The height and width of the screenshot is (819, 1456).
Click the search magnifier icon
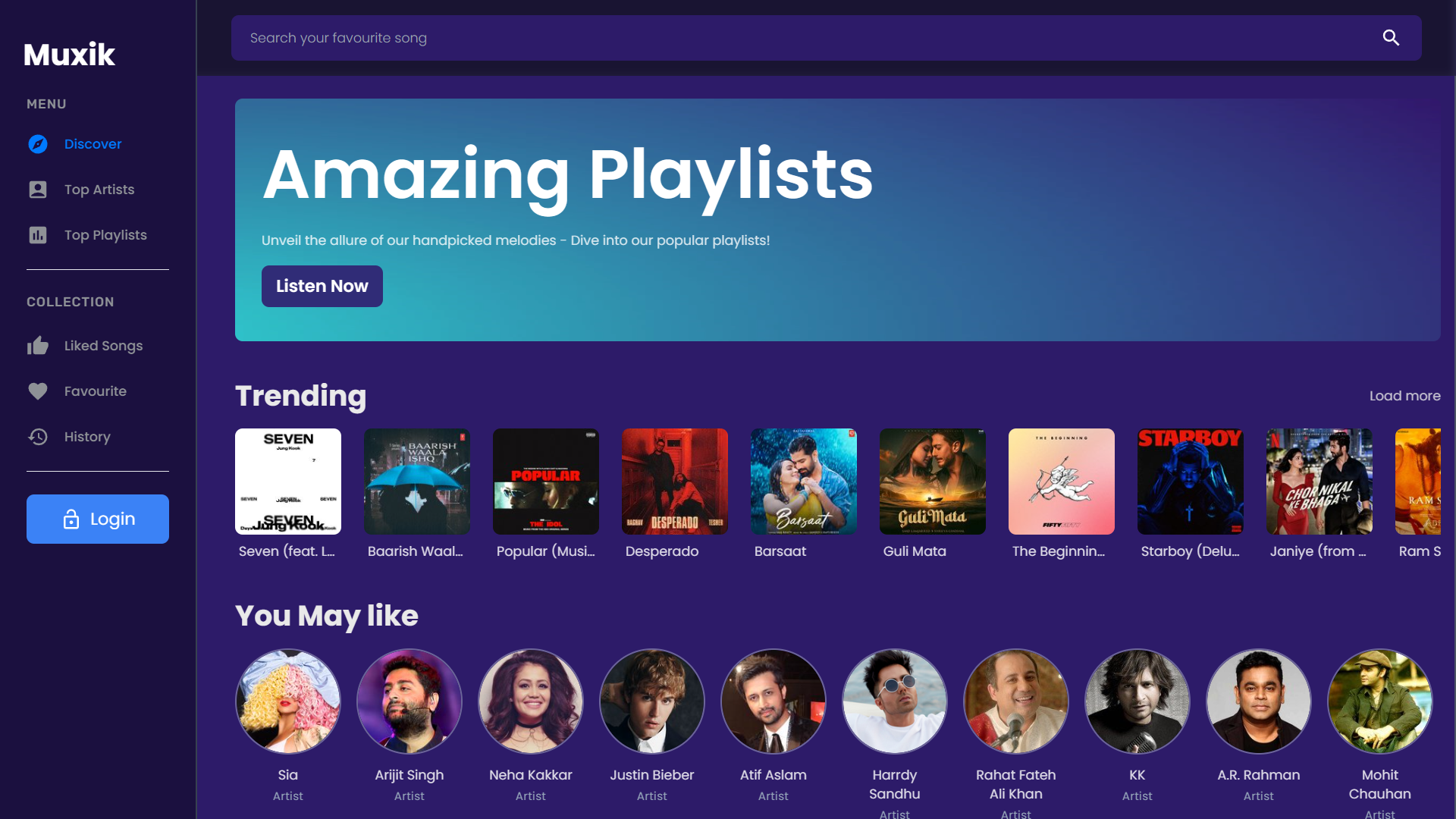click(1392, 37)
